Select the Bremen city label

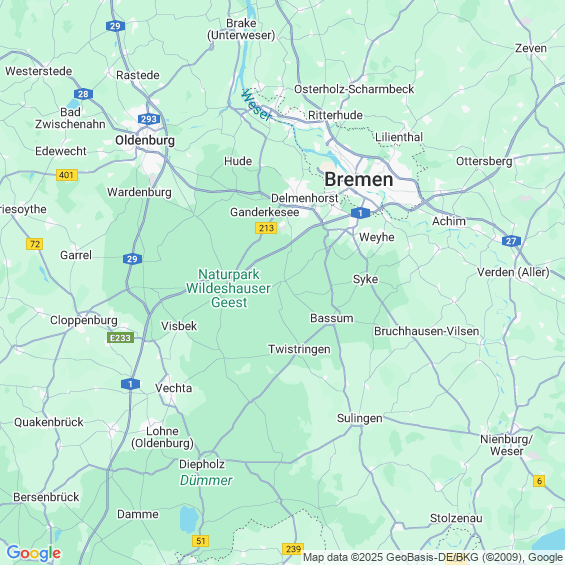pyautogui.click(x=359, y=179)
